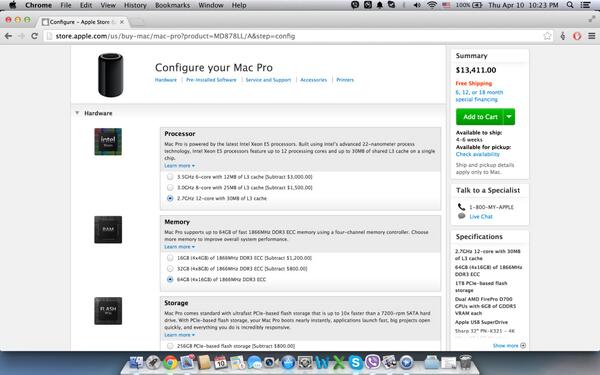The width and height of the screenshot is (600, 375).
Task: Open Calendar in the Dock
Action: tap(220, 362)
